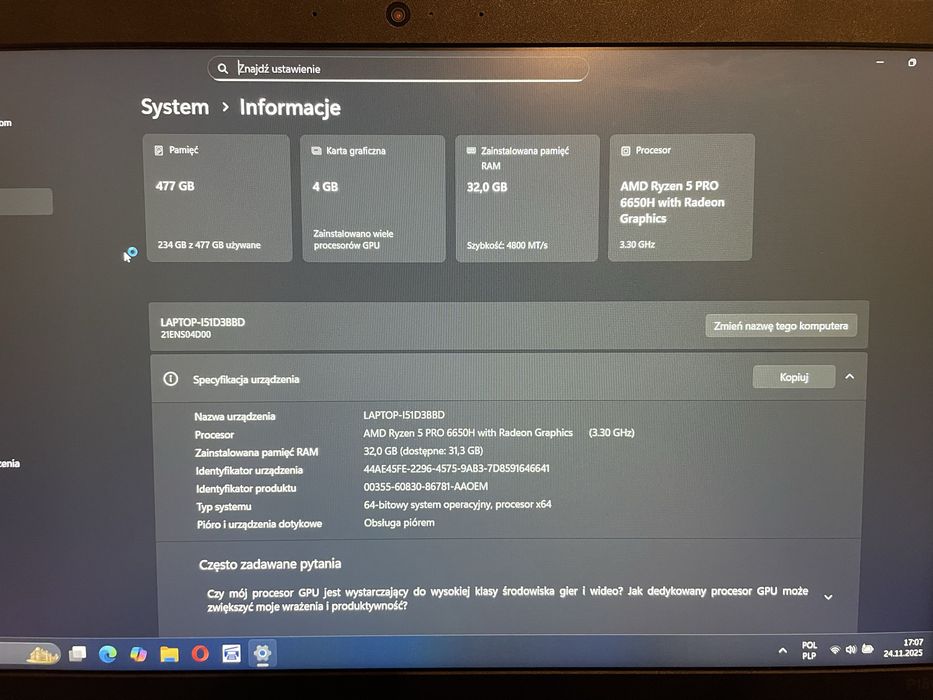Select product ID 00355-60830-86781-AAOEM

(425, 486)
